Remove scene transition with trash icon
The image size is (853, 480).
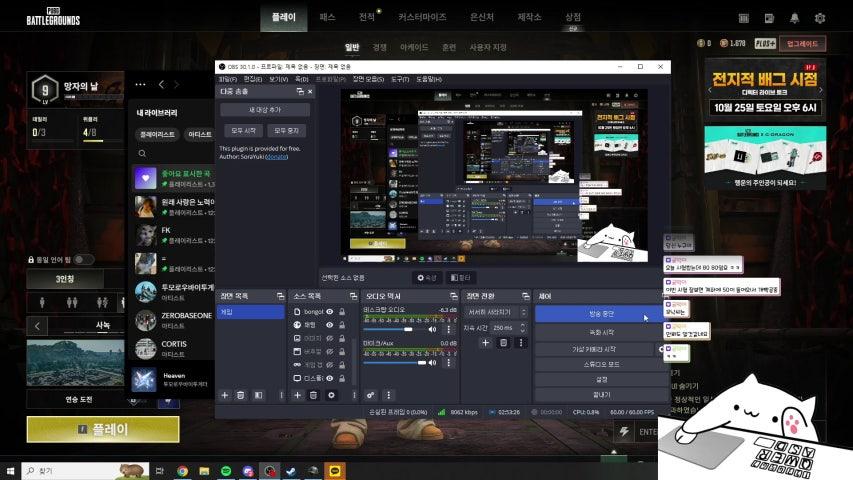503,342
